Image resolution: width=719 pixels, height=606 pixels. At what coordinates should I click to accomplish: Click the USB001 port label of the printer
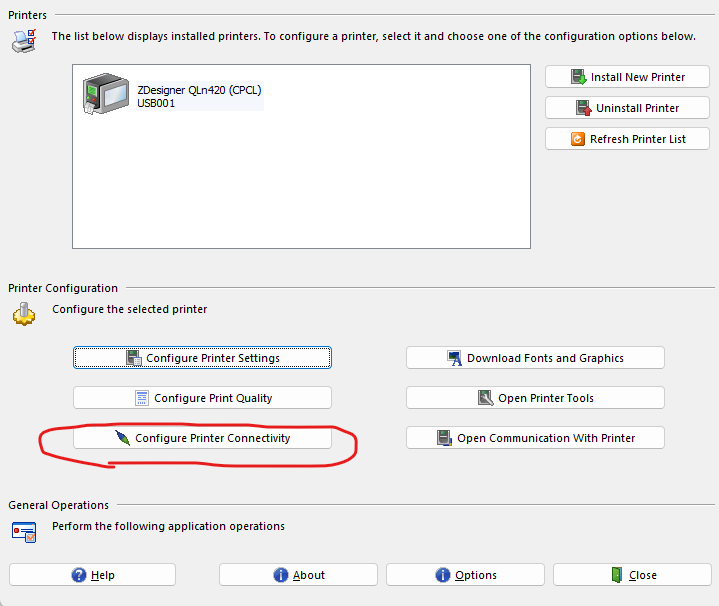tap(156, 103)
